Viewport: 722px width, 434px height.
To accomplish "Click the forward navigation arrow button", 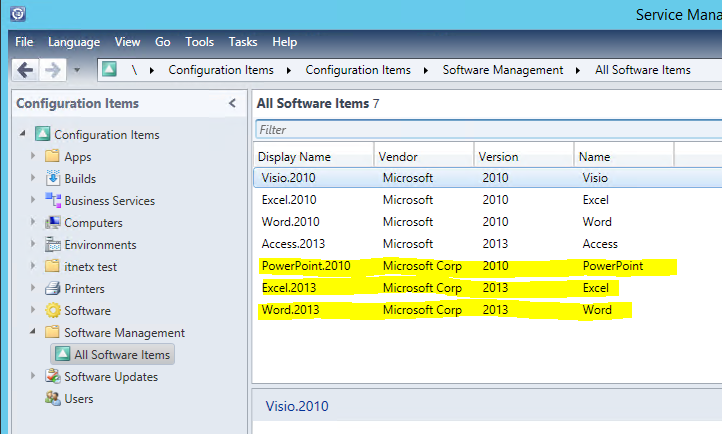I will coord(52,70).
